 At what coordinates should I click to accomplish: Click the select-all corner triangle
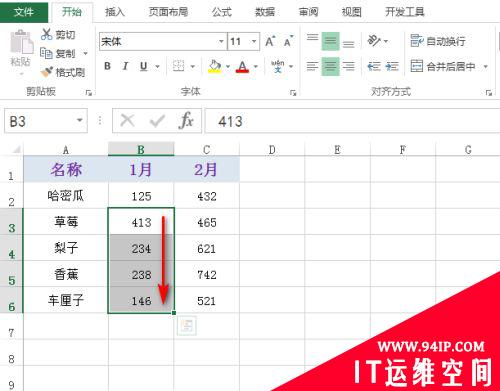click(16, 149)
